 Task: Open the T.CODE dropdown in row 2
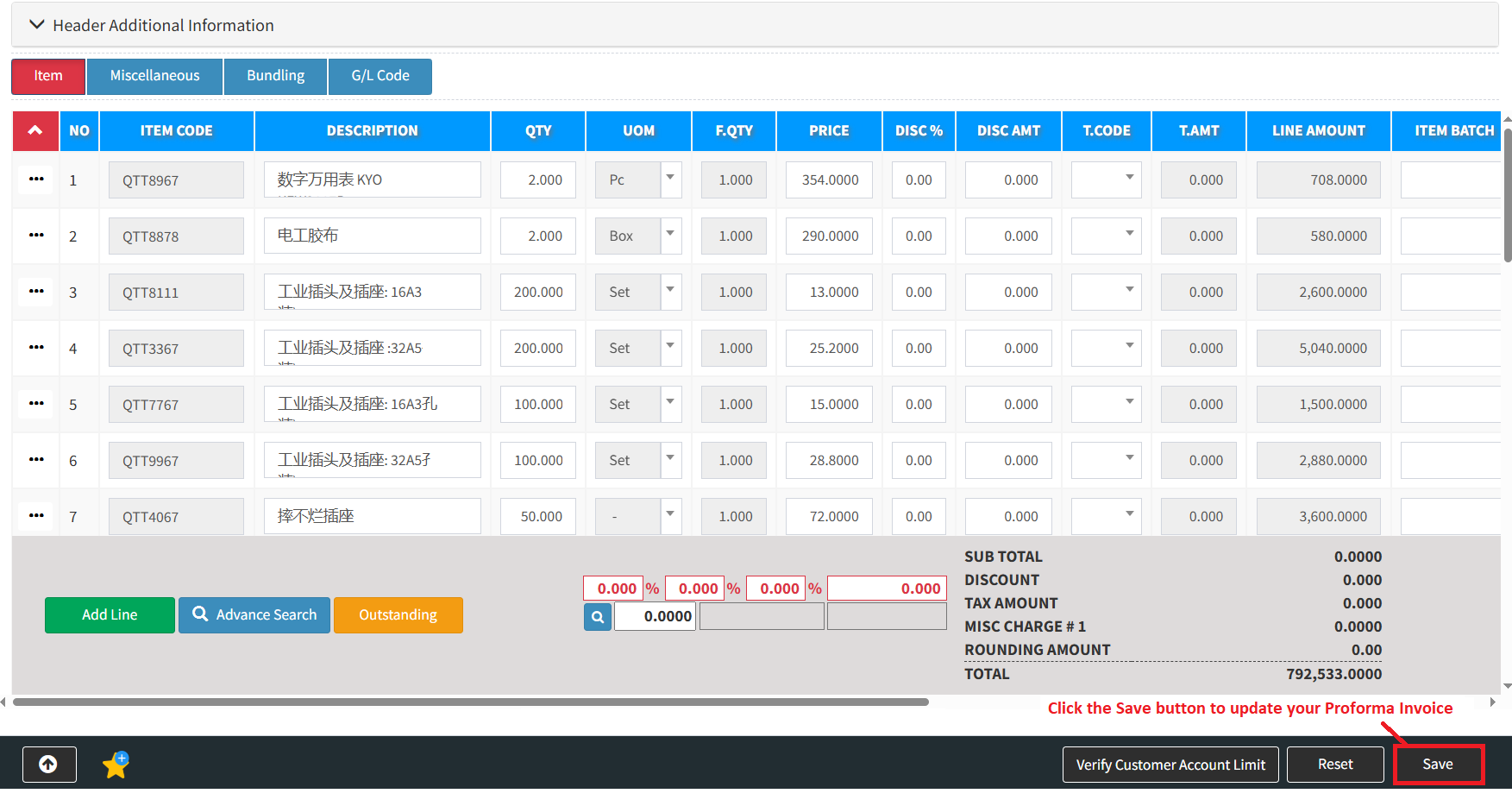[1128, 236]
